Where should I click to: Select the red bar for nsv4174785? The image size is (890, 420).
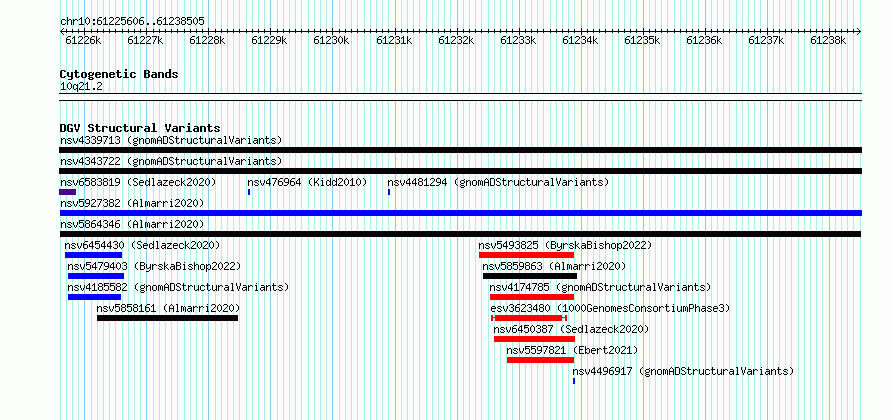532,297
